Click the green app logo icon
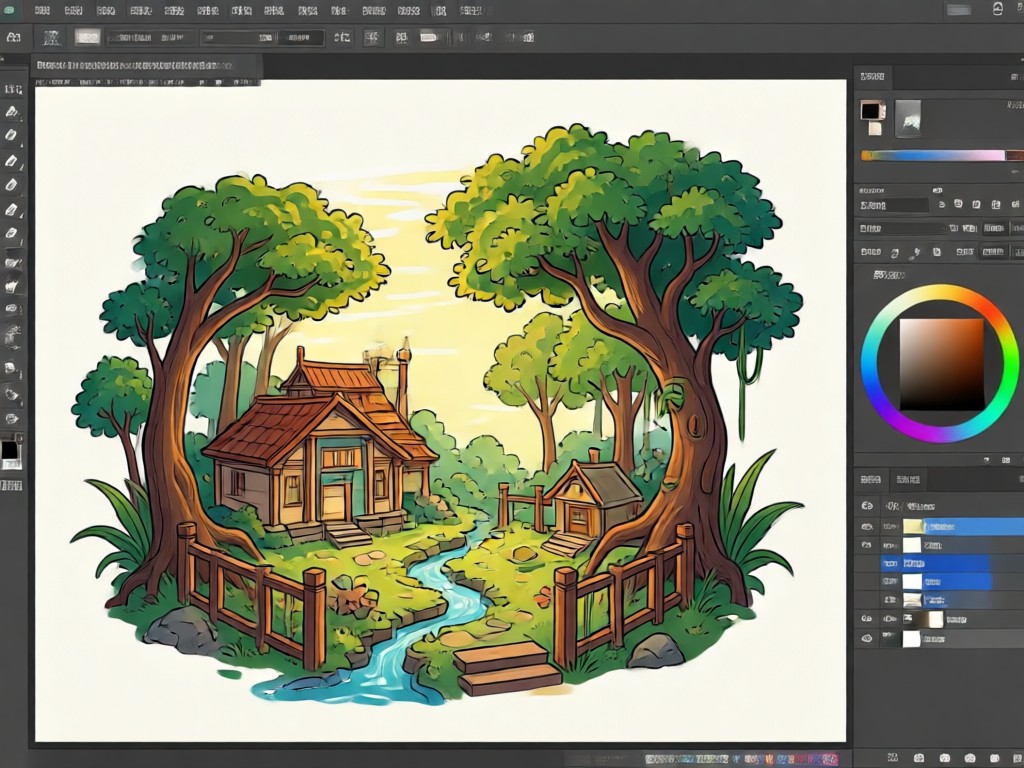 click(x=9, y=10)
